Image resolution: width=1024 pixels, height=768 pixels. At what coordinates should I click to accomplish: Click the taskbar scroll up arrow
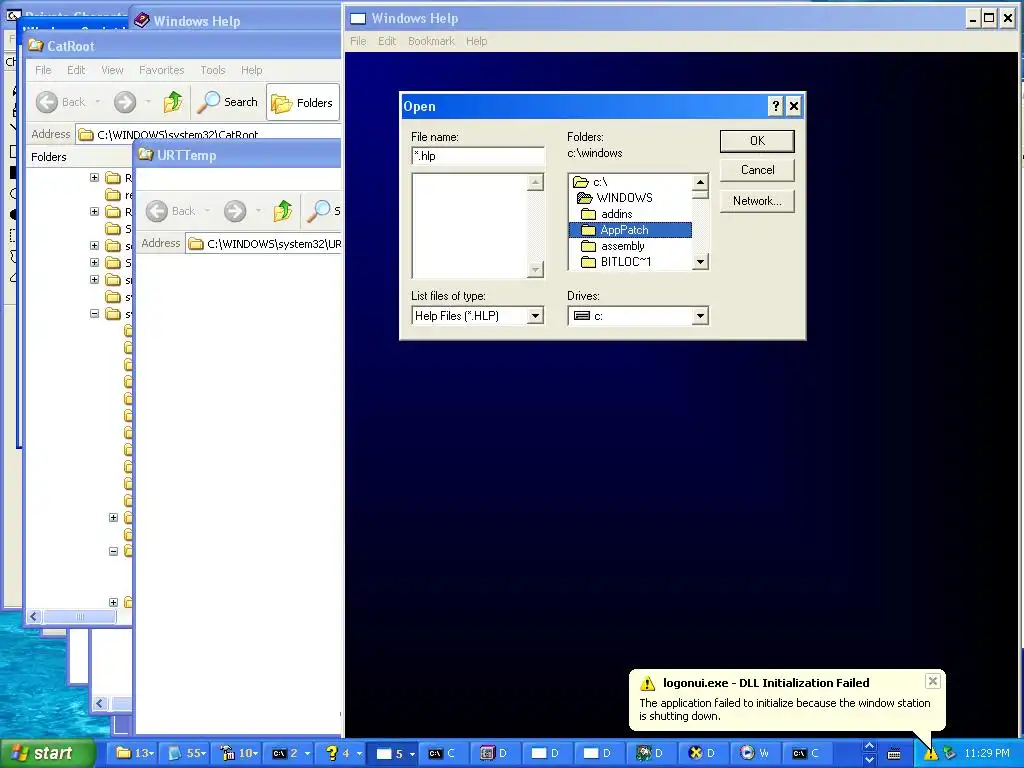tap(869, 746)
